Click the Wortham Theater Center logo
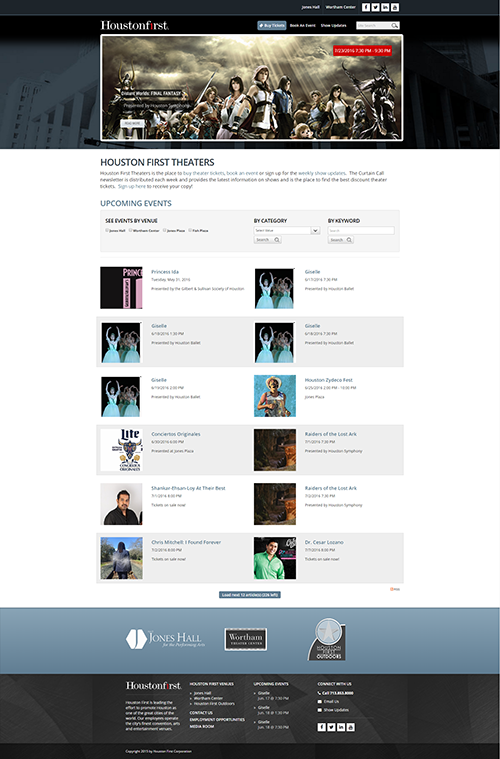This screenshot has height=759, width=500. click(x=245, y=639)
